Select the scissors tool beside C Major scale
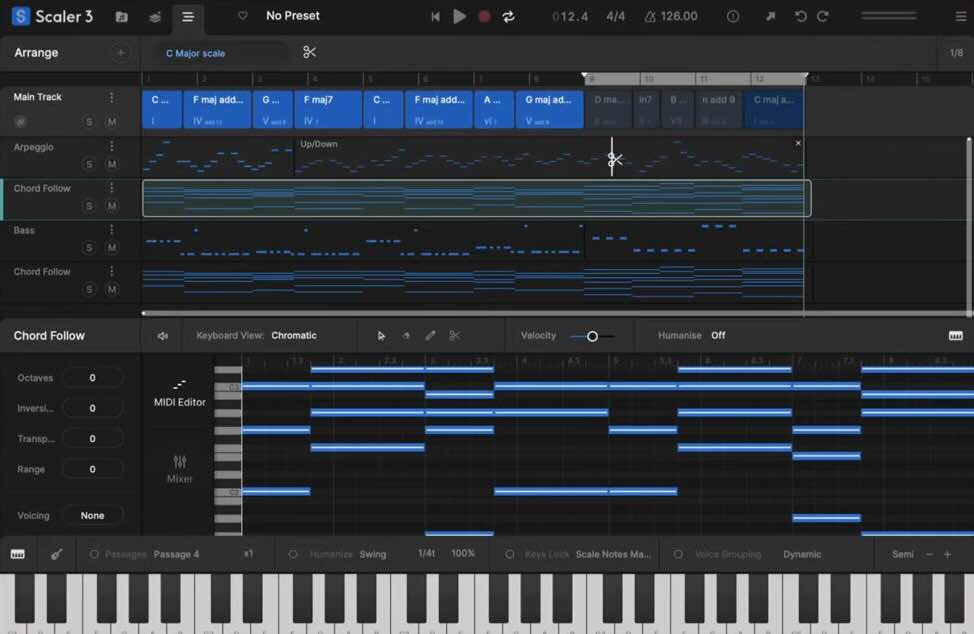974x634 pixels. 309,52
